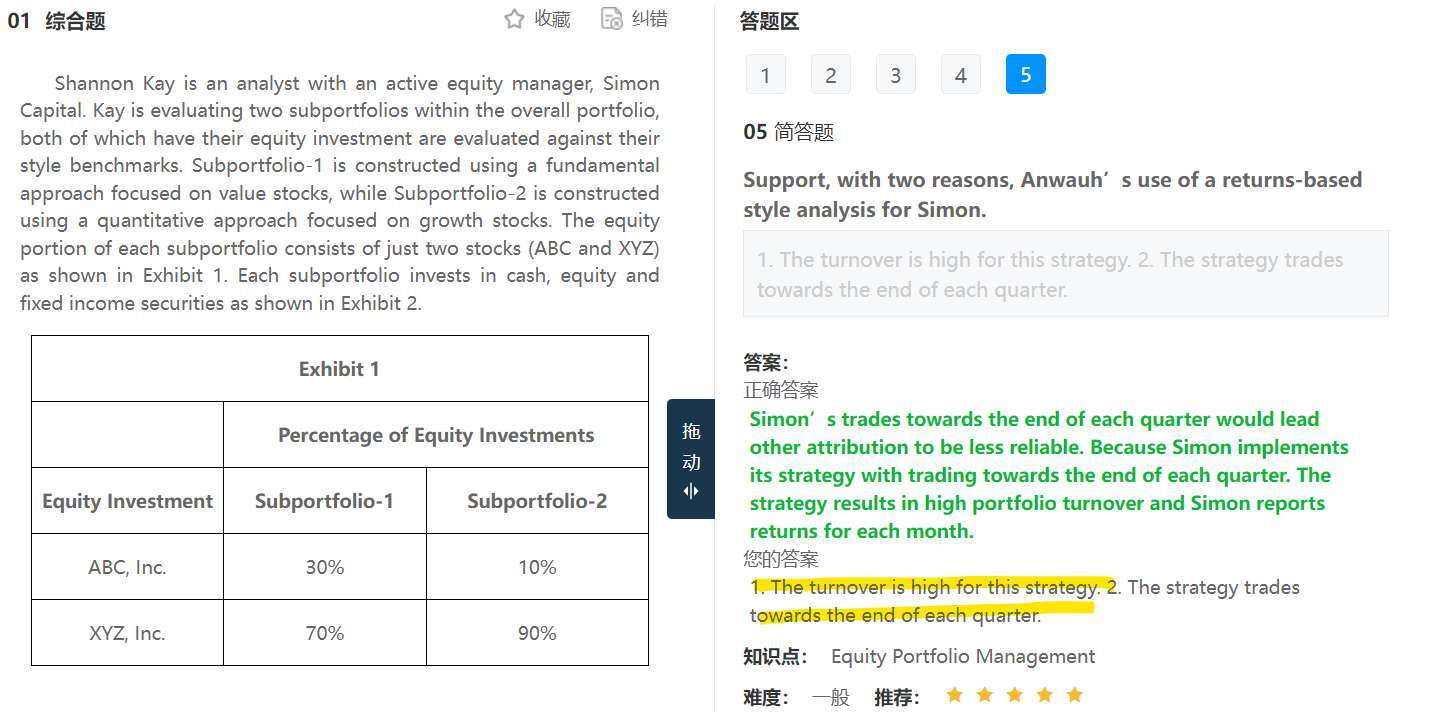Click the first gold rating star
This screenshot has height=712, width=1432.
pos(955,694)
